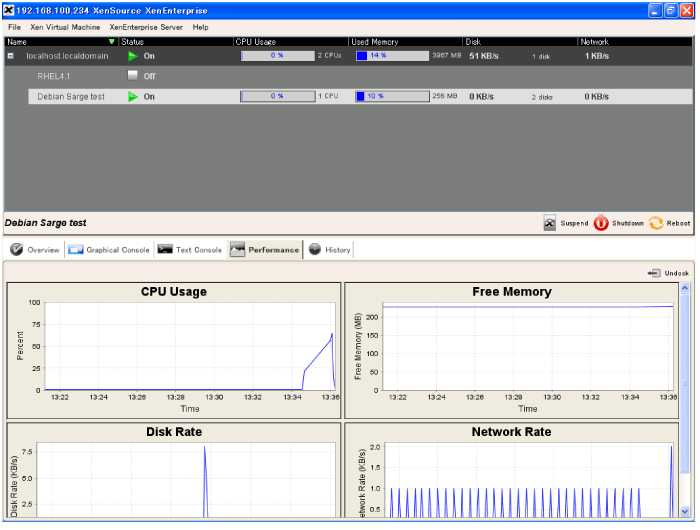Click the host CPU usage bar showing 0 %
The height and width of the screenshot is (530, 700).
[x=278, y=56]
